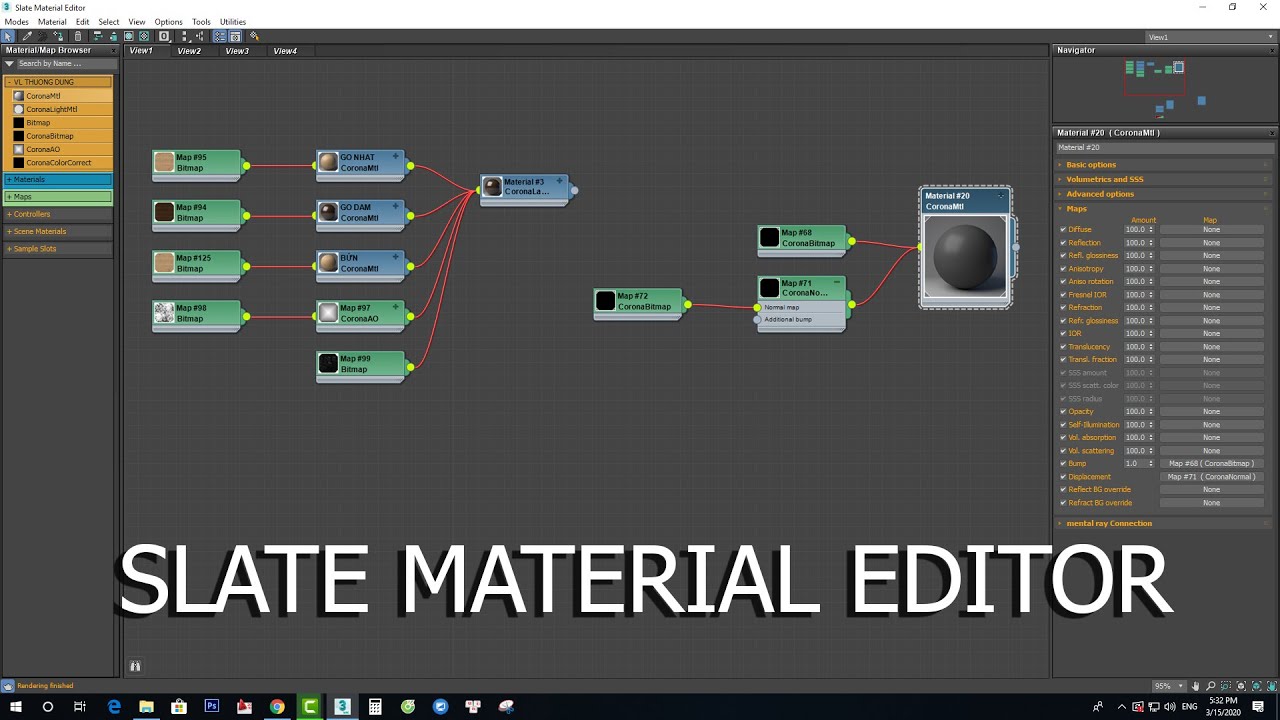The height and width of the screenshot is (720, 1280).
Task: Collapse the Map #71 CoronaNormal node
Action: [837, 282]
